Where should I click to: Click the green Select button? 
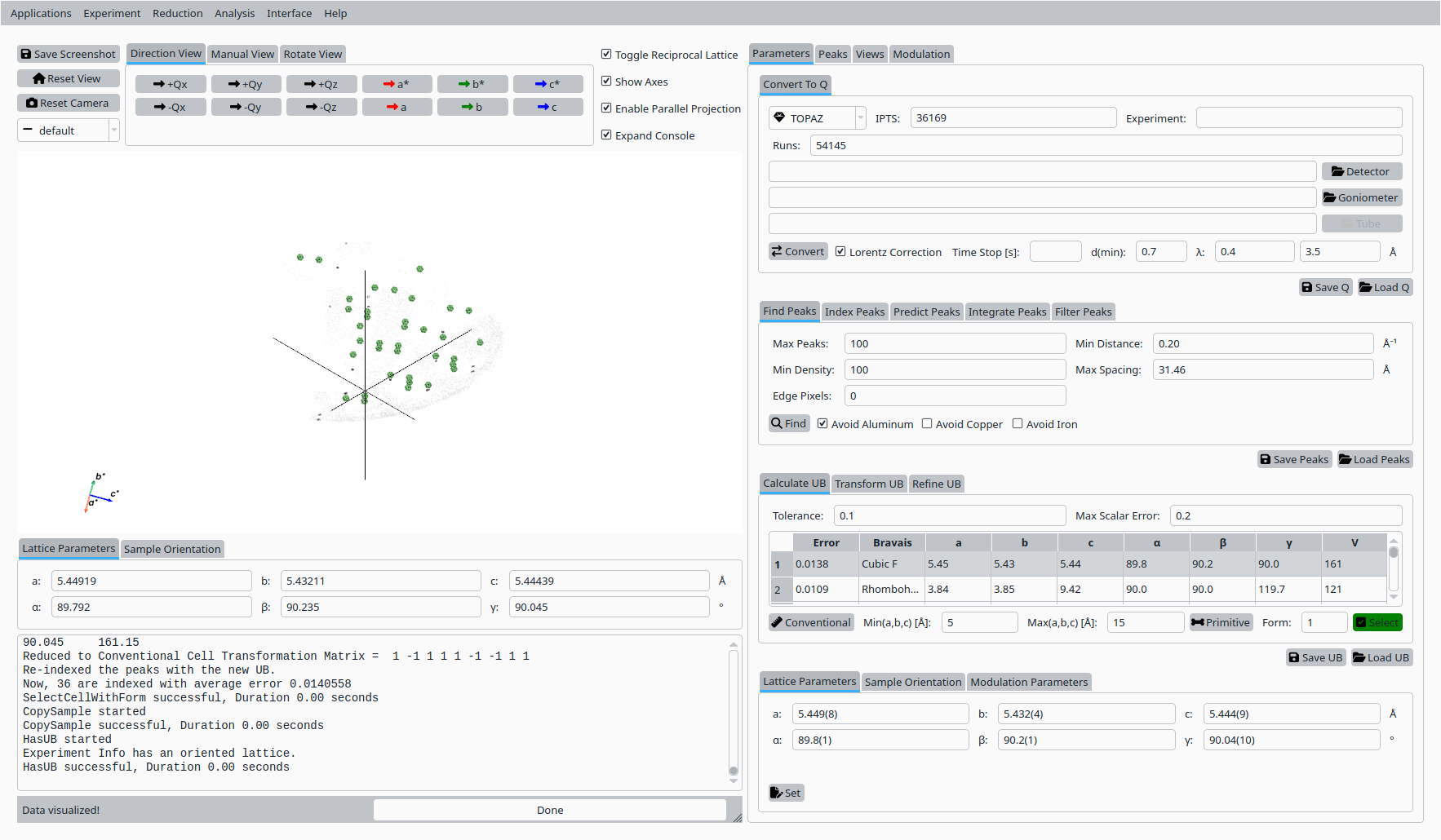[1377, 622]
